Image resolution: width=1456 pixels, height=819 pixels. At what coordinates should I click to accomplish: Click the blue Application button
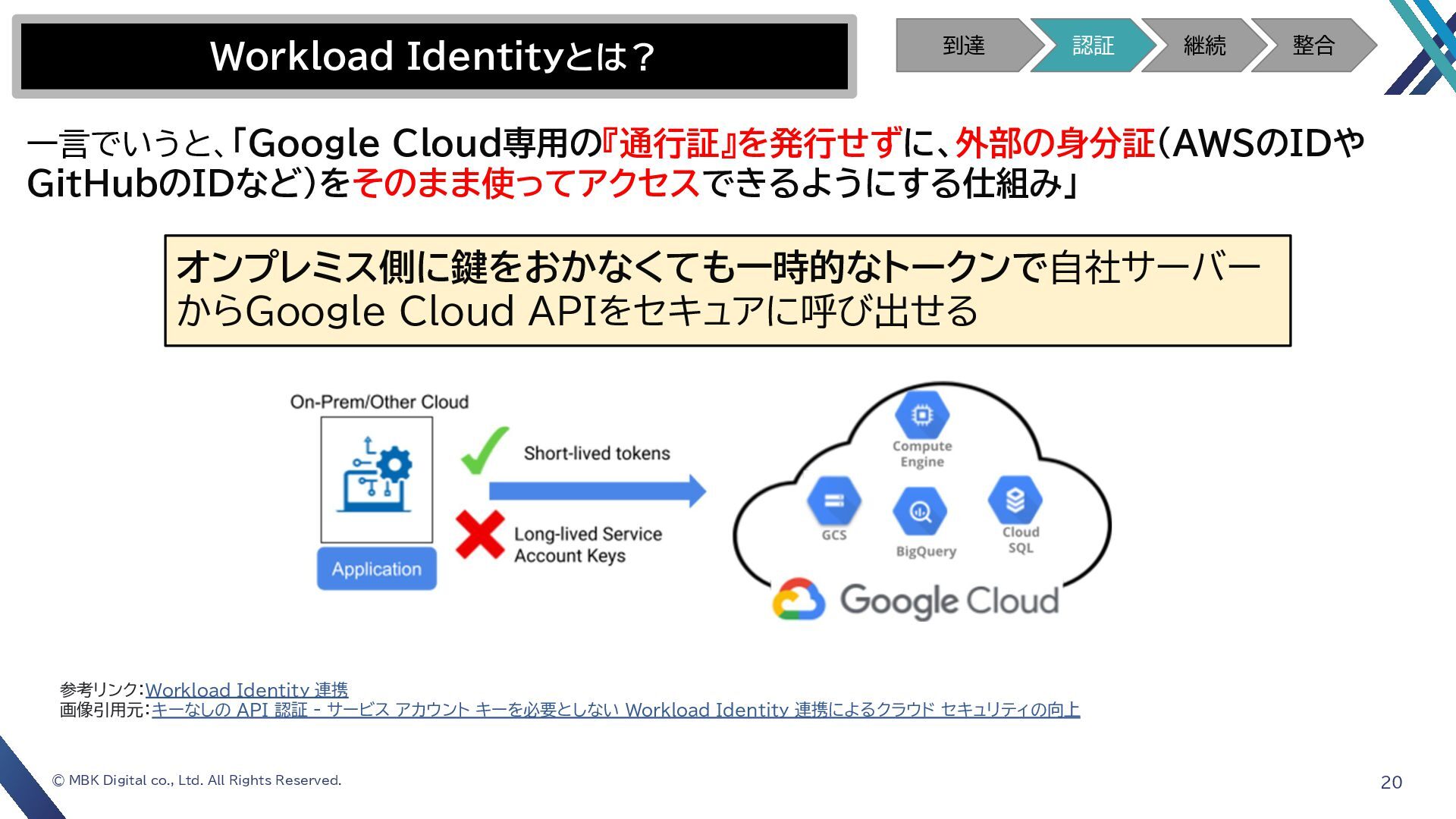(377, 569)
